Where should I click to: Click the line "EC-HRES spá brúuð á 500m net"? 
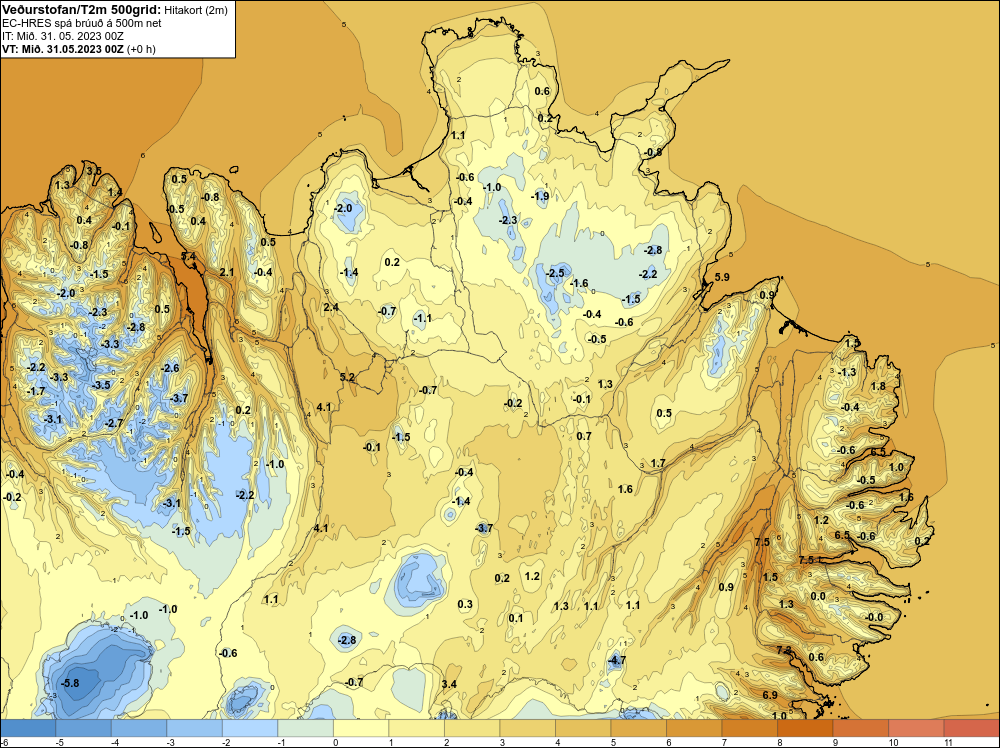[82, 23]
